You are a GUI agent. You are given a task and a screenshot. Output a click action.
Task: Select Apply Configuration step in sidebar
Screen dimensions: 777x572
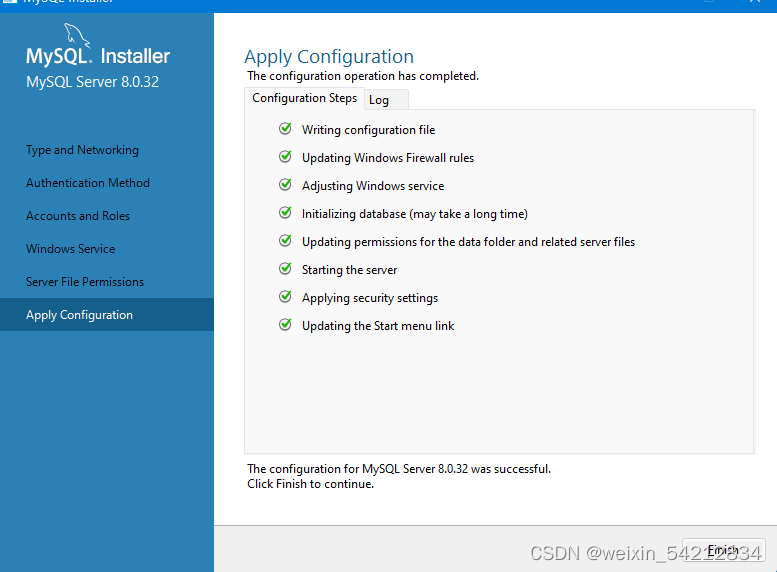[x=107, y=315]
